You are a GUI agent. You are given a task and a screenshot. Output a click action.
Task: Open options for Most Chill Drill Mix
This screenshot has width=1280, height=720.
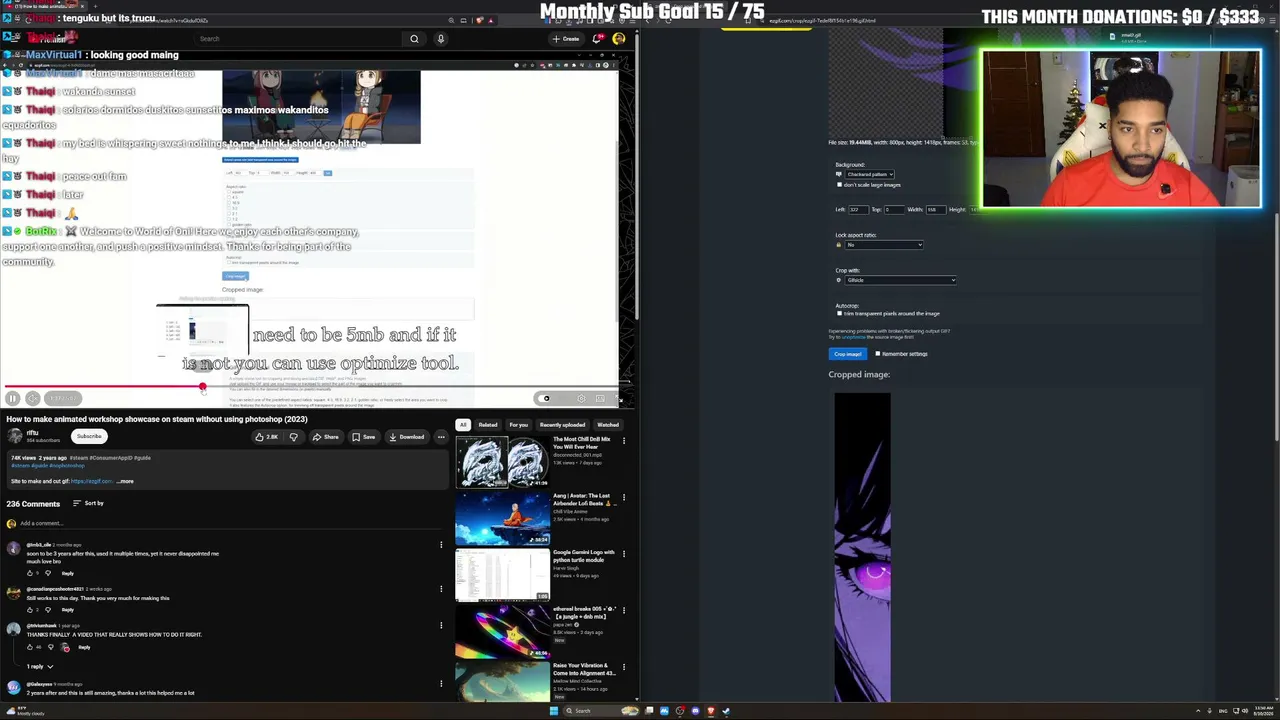[x=624, y=441]
